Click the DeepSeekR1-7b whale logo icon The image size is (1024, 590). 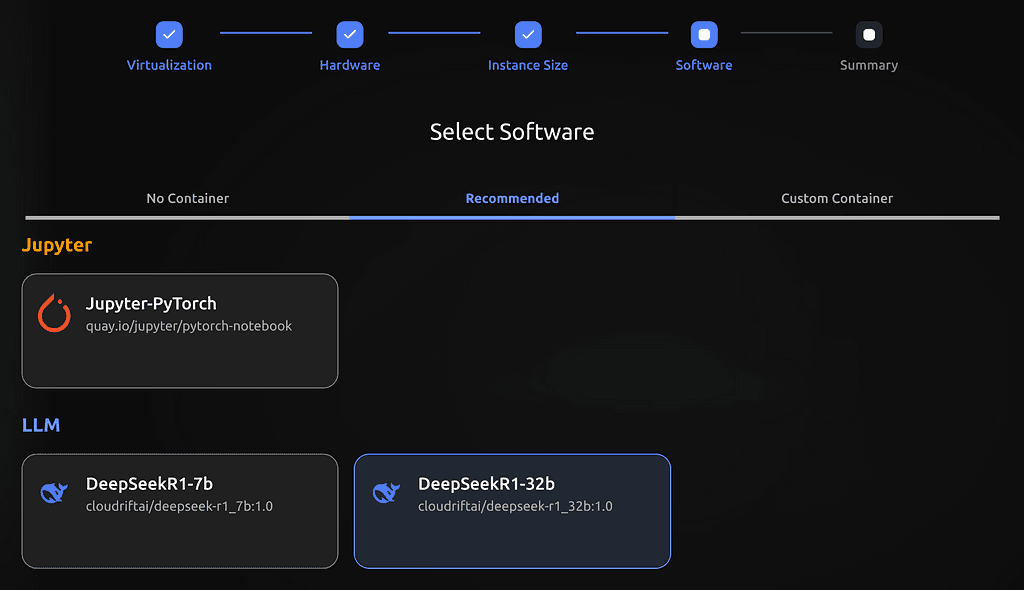54,492
